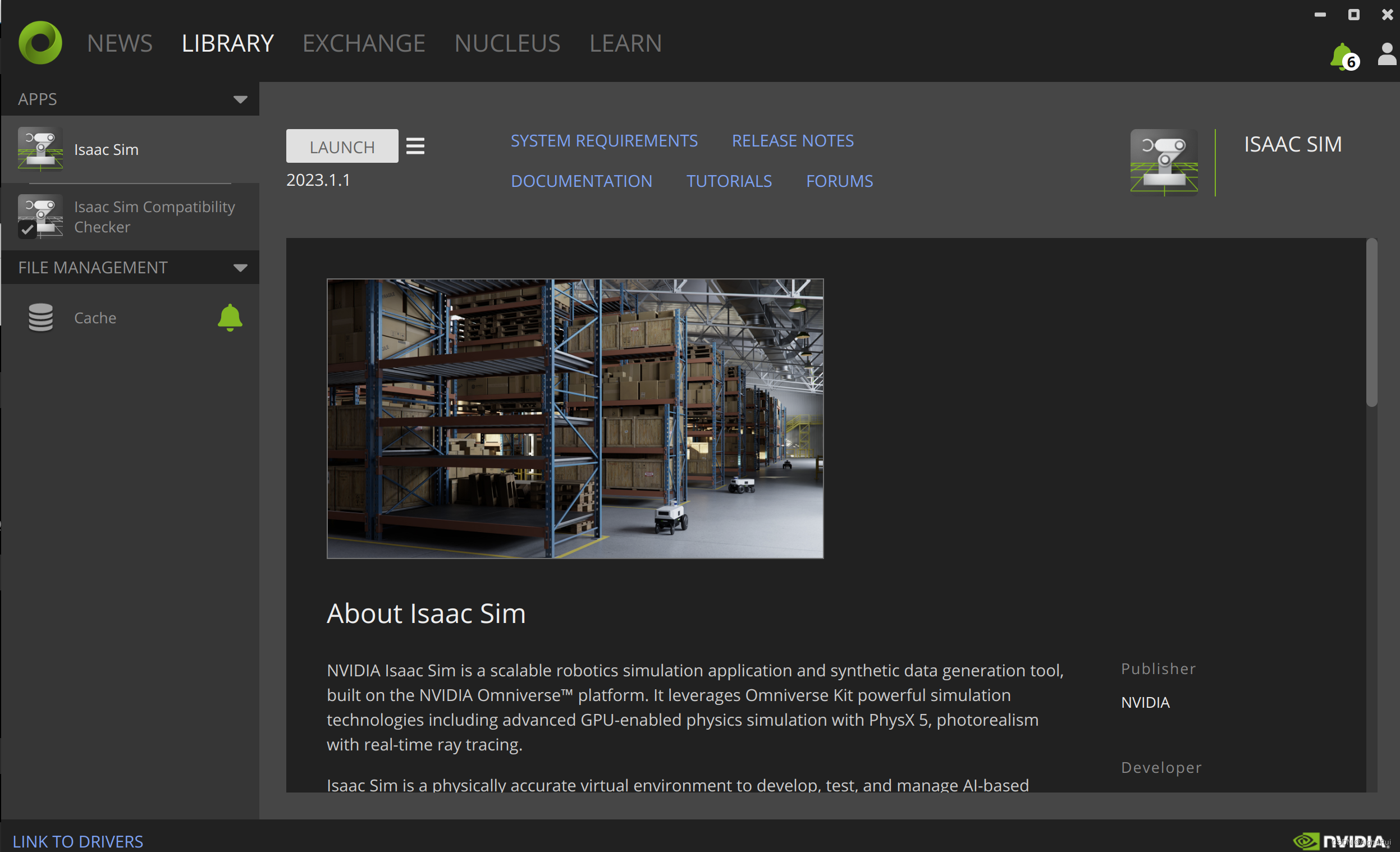This screenshot has width=1400, height=852.
Task: Click the green bell alert beside Cache
Action: click(x=230, y=318)
